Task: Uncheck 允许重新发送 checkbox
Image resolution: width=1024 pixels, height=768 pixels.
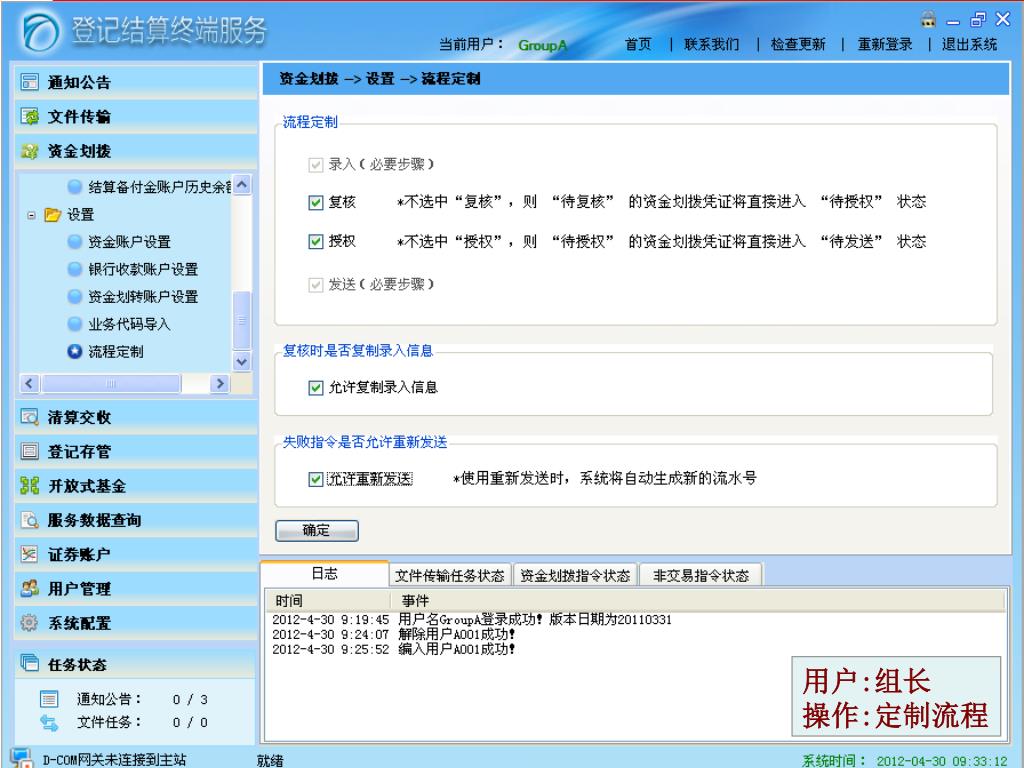Action: [x=315, y=479]
